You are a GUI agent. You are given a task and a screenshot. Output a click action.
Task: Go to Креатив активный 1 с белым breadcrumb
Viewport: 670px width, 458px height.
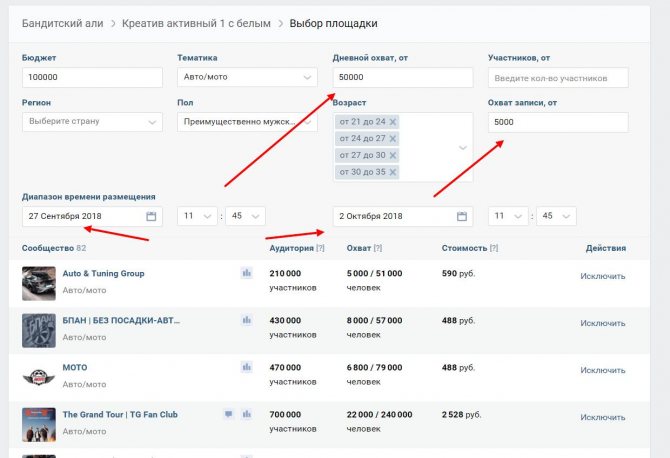(x=196, y=23)
